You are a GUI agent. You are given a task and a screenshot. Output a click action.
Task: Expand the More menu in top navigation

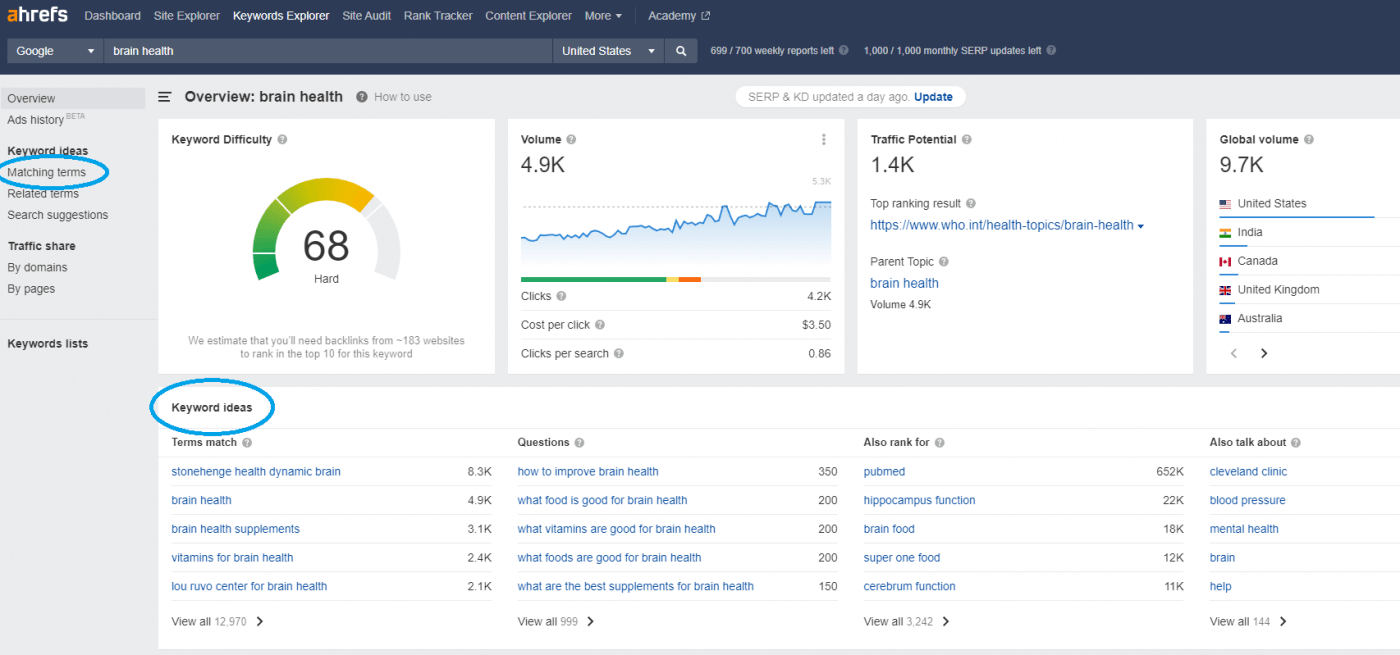603,16
